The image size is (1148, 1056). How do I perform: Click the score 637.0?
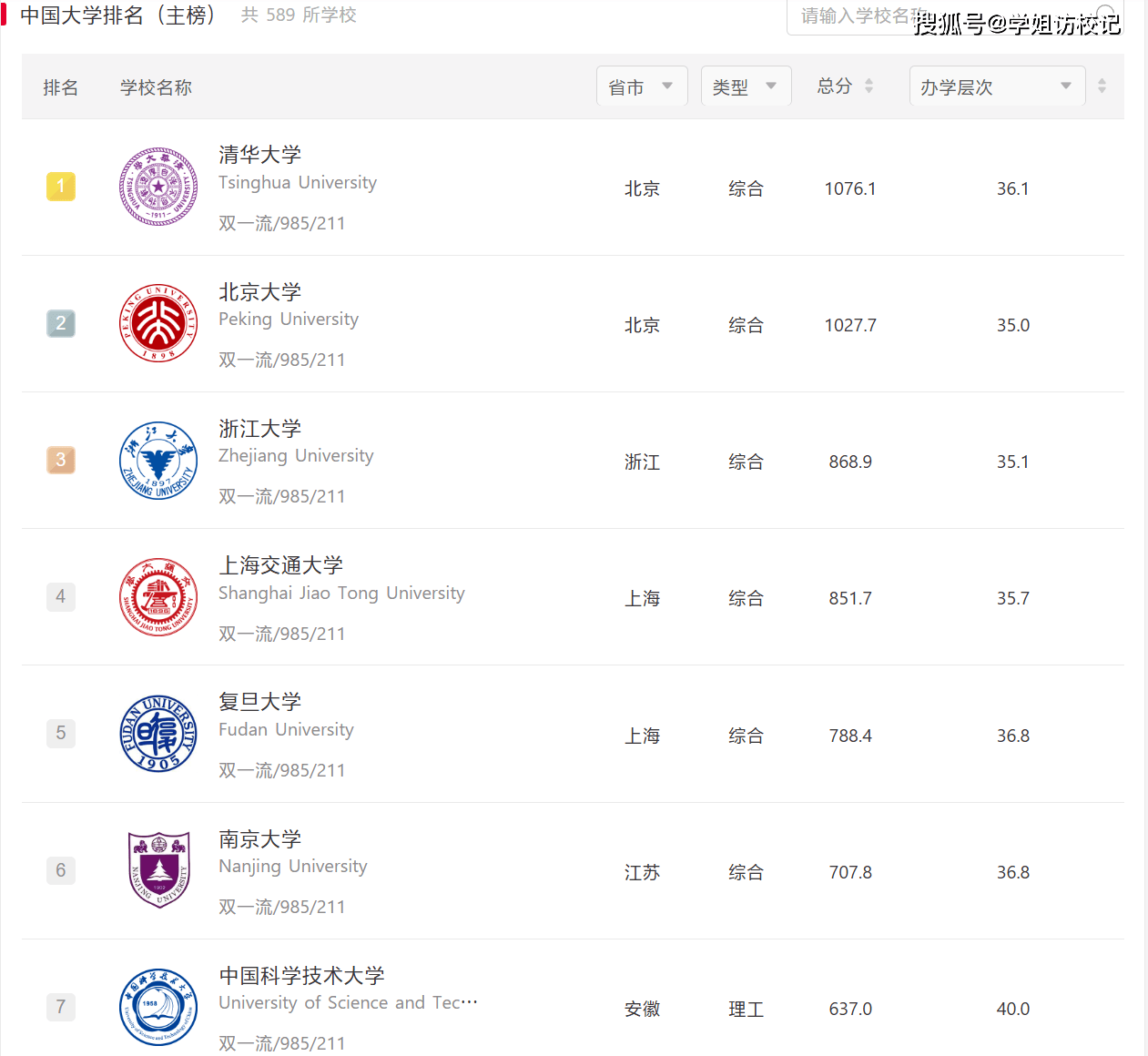click(x=850, y=1009)
